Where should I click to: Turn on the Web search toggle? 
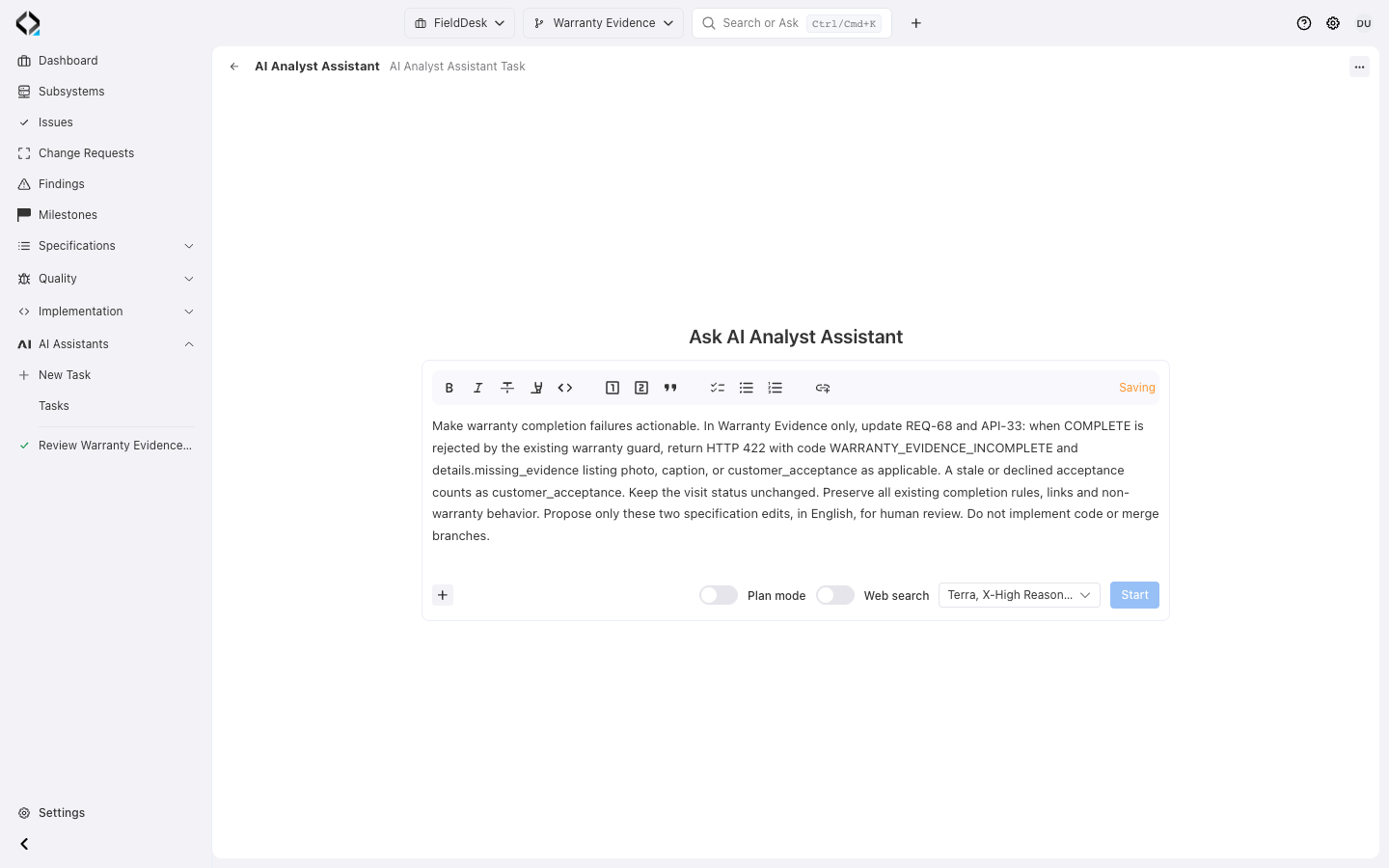tap(835, 595)
